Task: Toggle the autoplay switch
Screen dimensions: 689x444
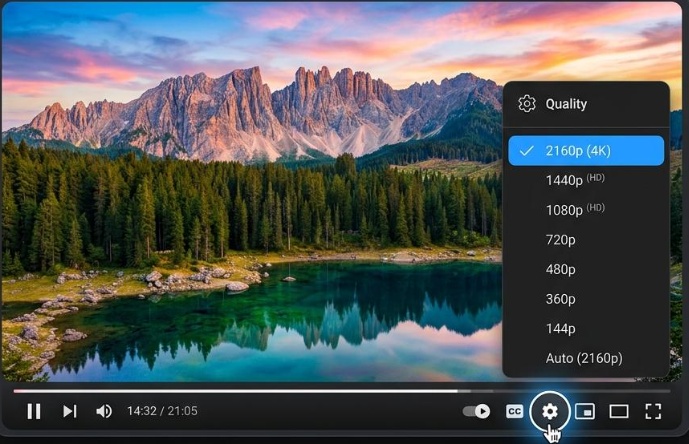Action: (x=477, y=411)
